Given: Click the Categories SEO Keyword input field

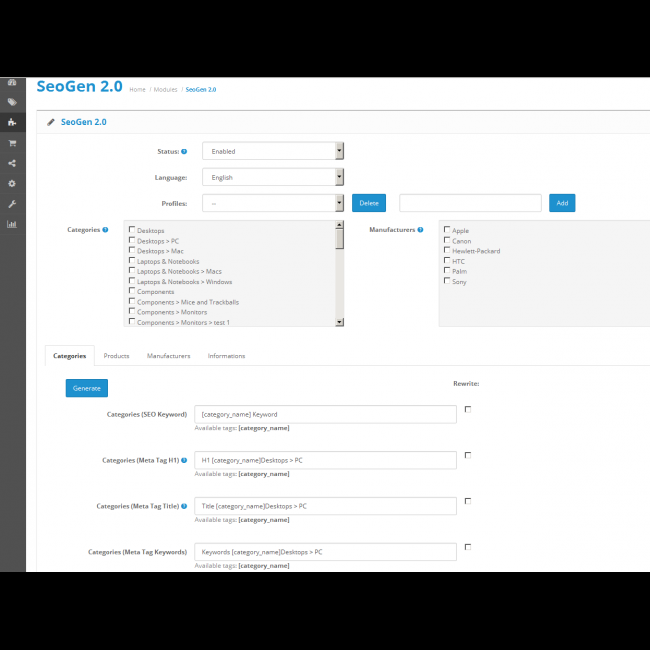Looking at the screenshot, I should 325,414.
